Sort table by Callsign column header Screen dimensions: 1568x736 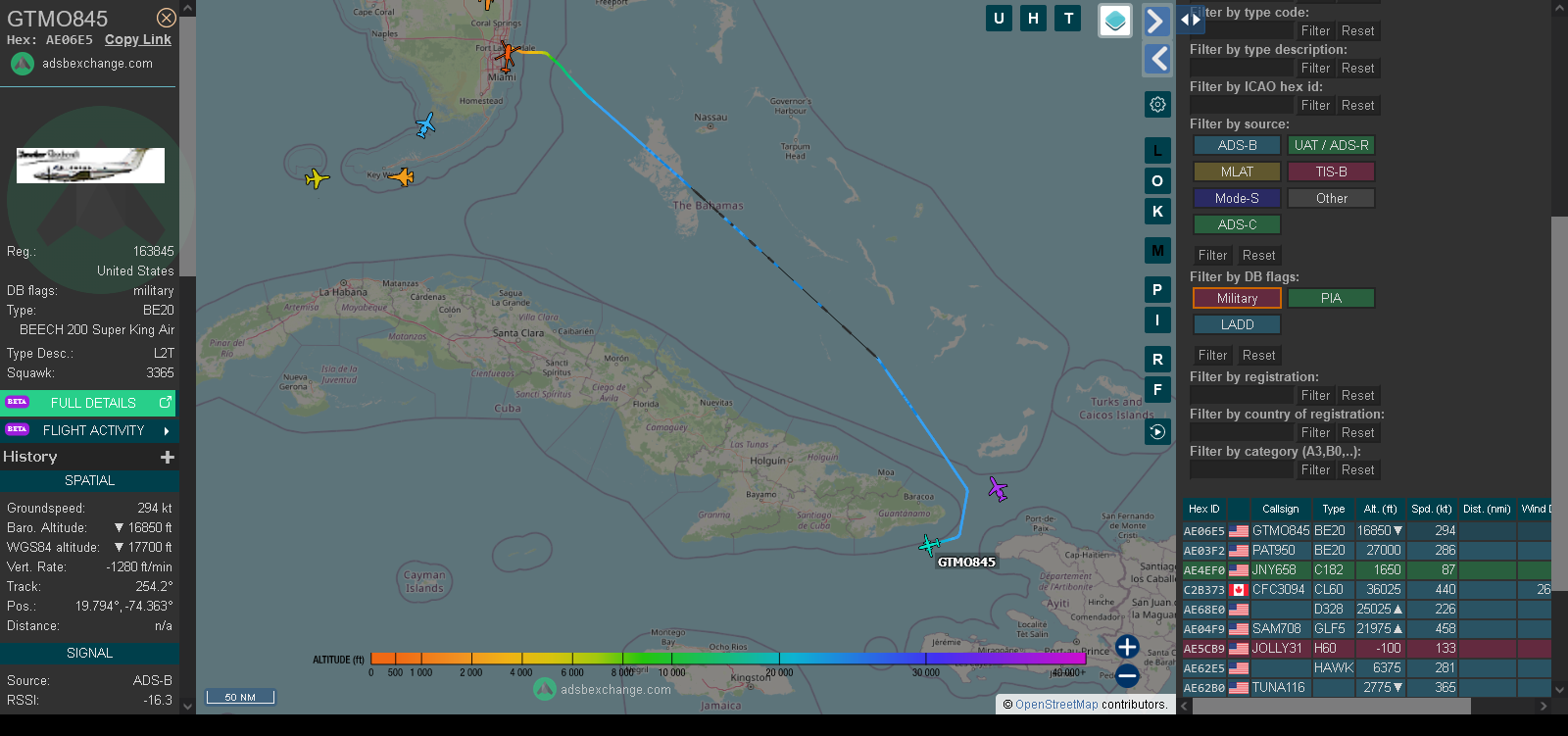(1280, 509)
